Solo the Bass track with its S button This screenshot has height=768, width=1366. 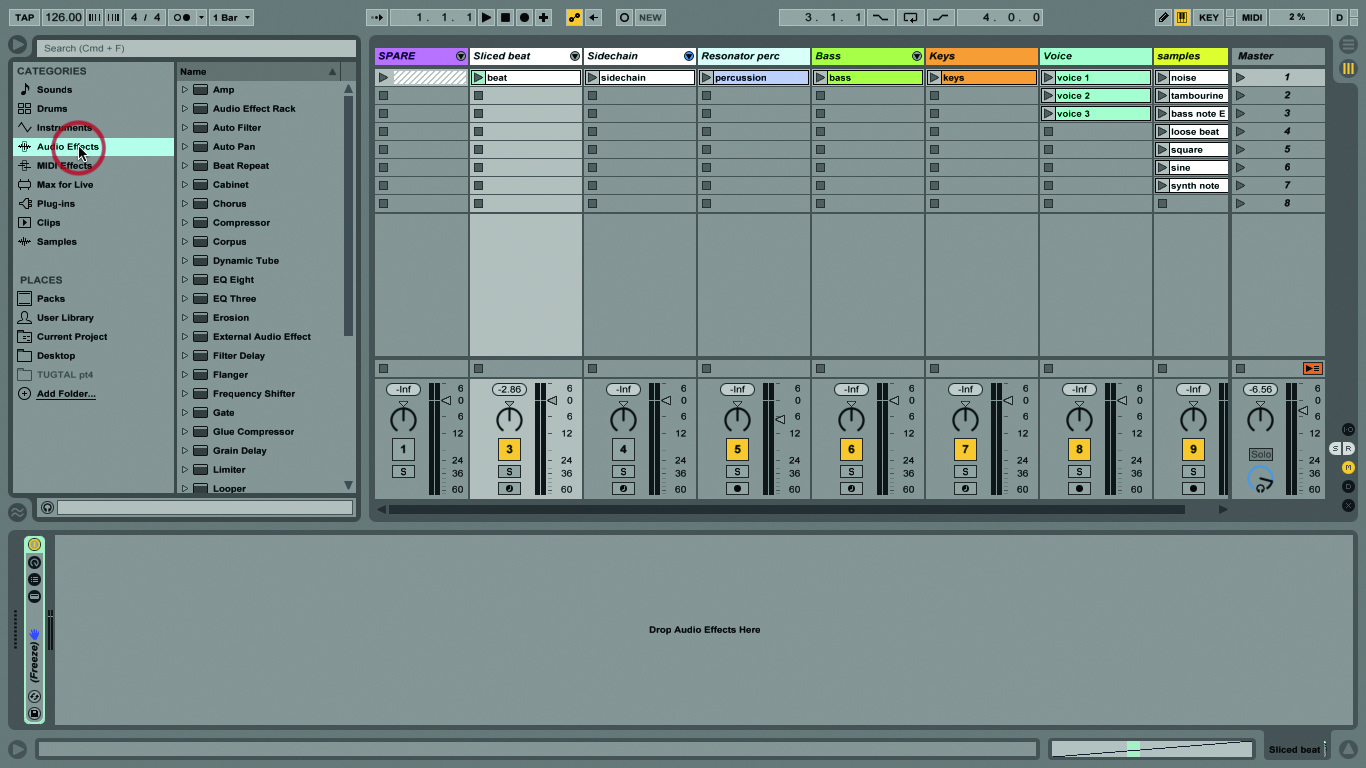point(851,470)
